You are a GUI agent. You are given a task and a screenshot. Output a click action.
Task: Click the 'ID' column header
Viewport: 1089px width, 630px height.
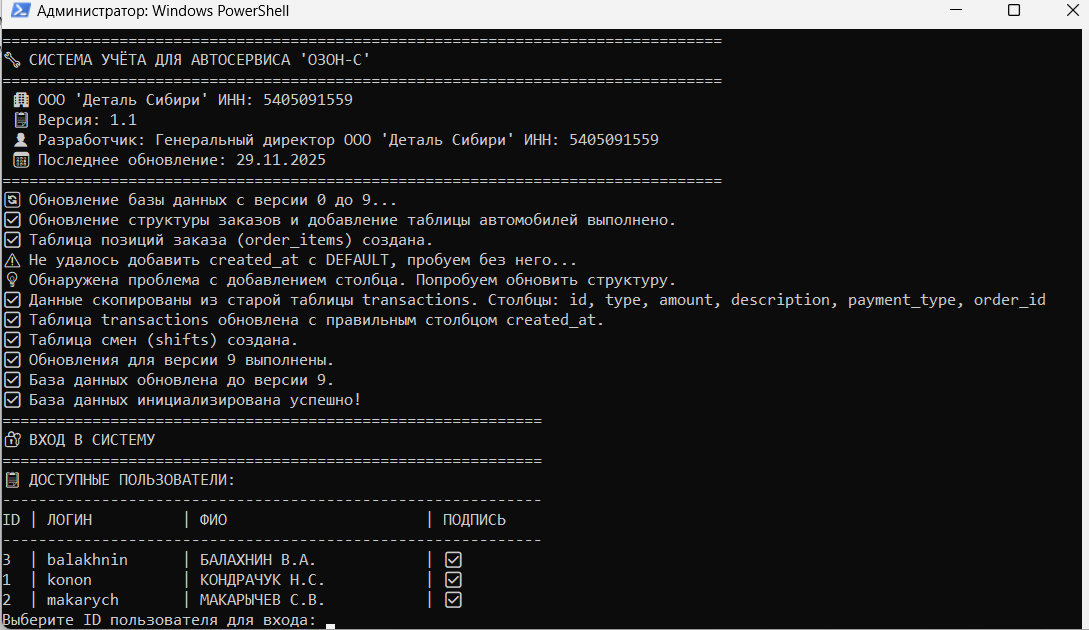[11, 520]
